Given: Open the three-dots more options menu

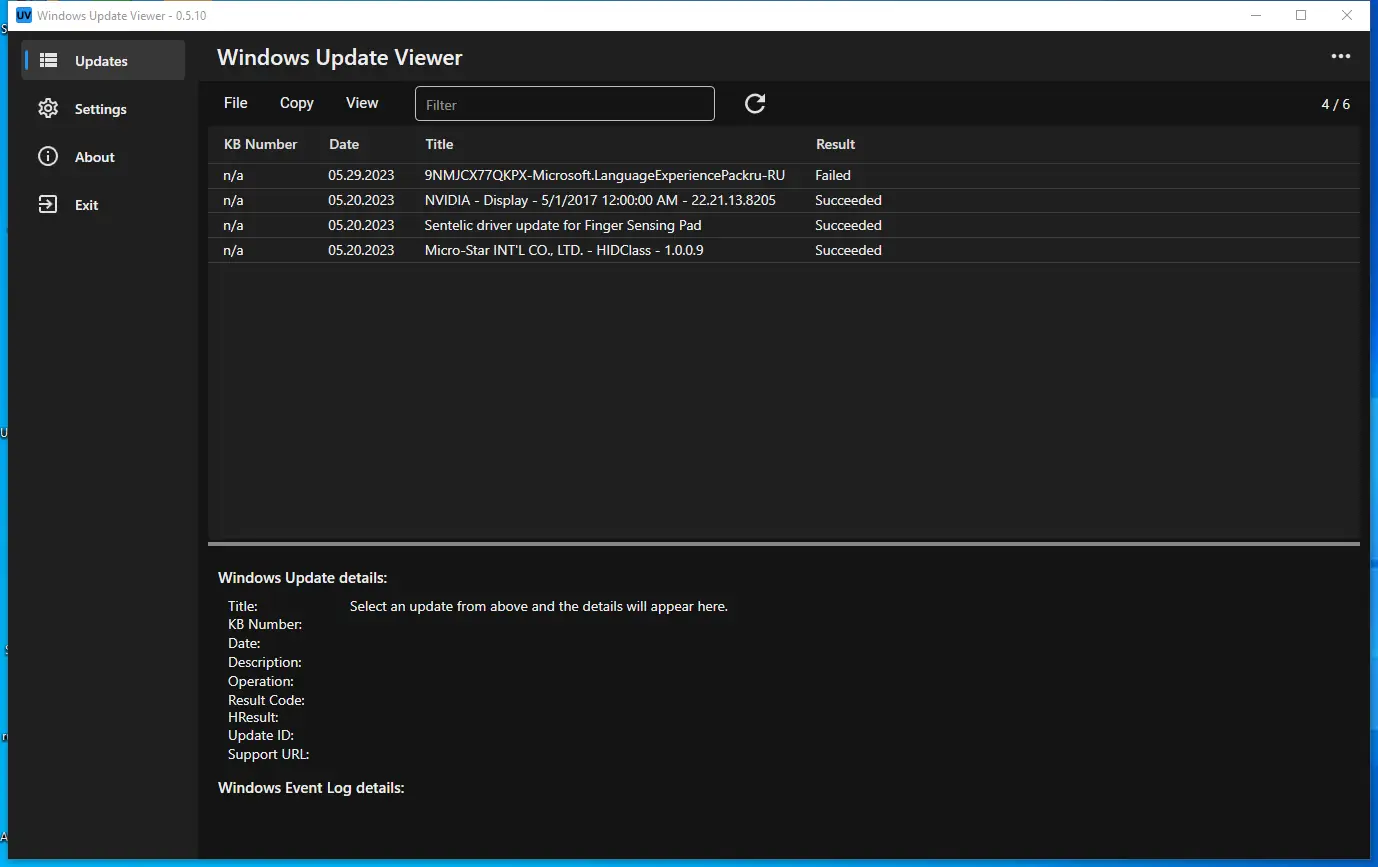Looking at the screenshot, I should pyautogui.click(x=1340, y=57).
